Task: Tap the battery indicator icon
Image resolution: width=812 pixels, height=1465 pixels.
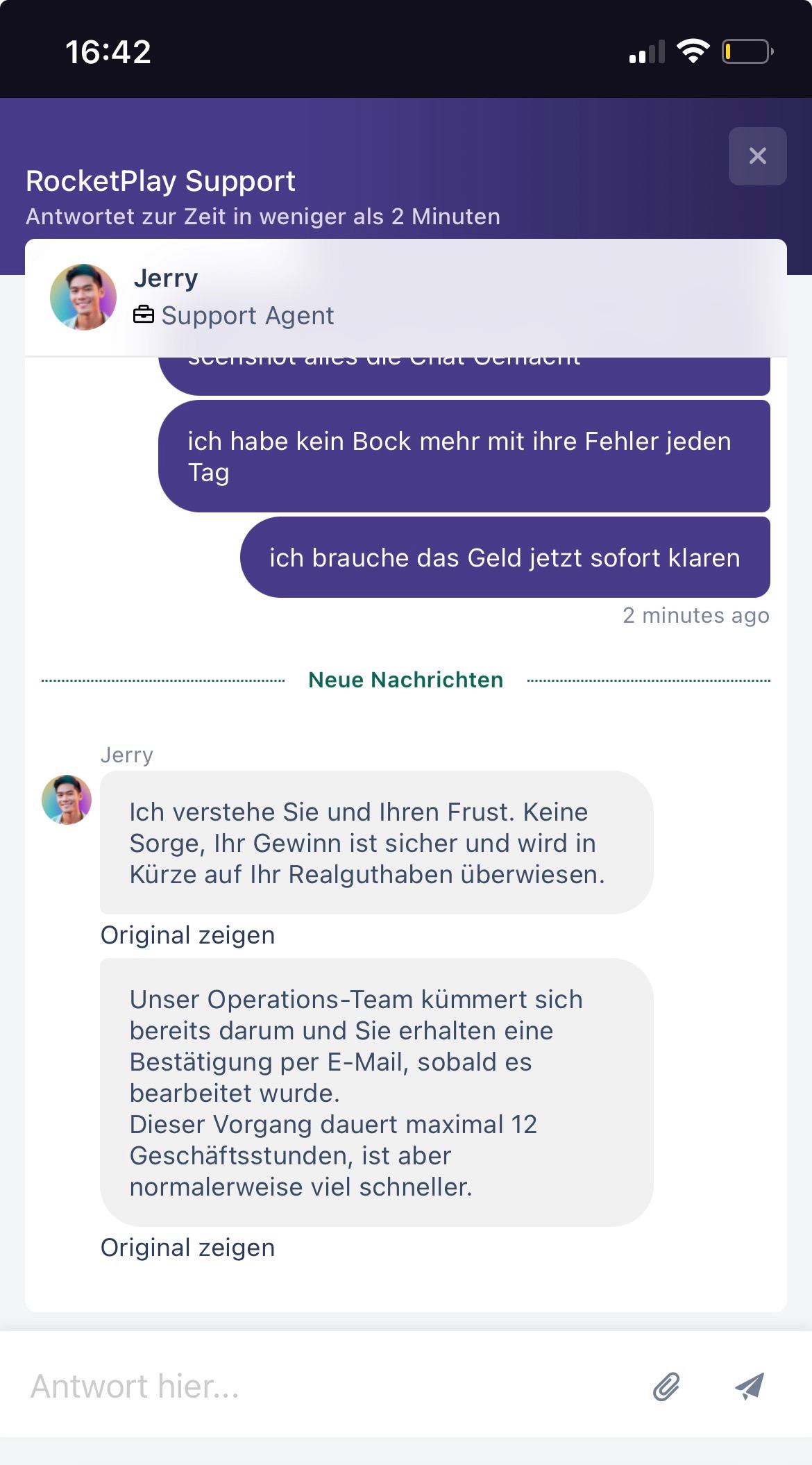Action: 747,51
